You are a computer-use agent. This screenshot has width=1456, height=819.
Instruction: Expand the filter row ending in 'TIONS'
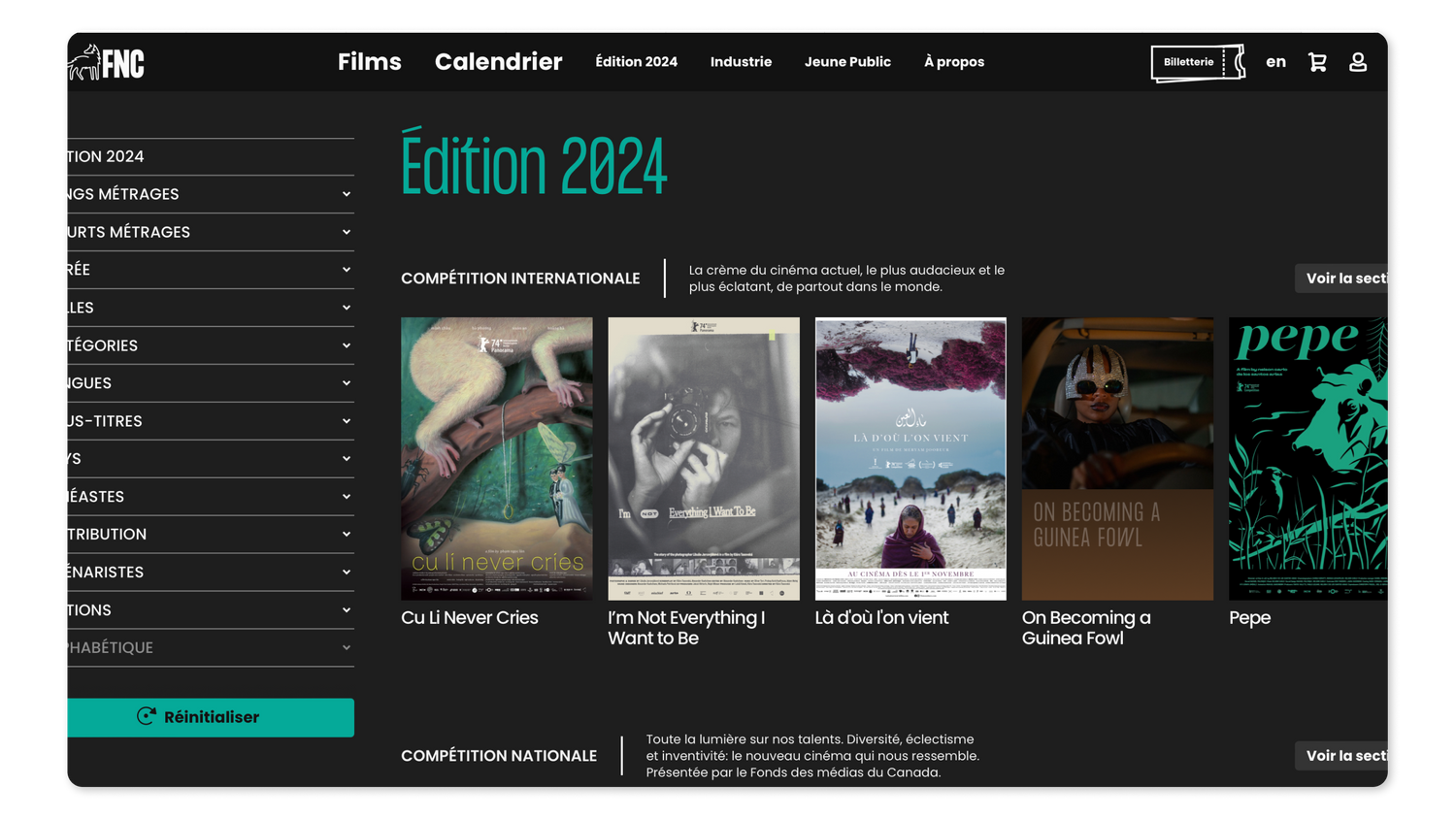click(211, 610)
